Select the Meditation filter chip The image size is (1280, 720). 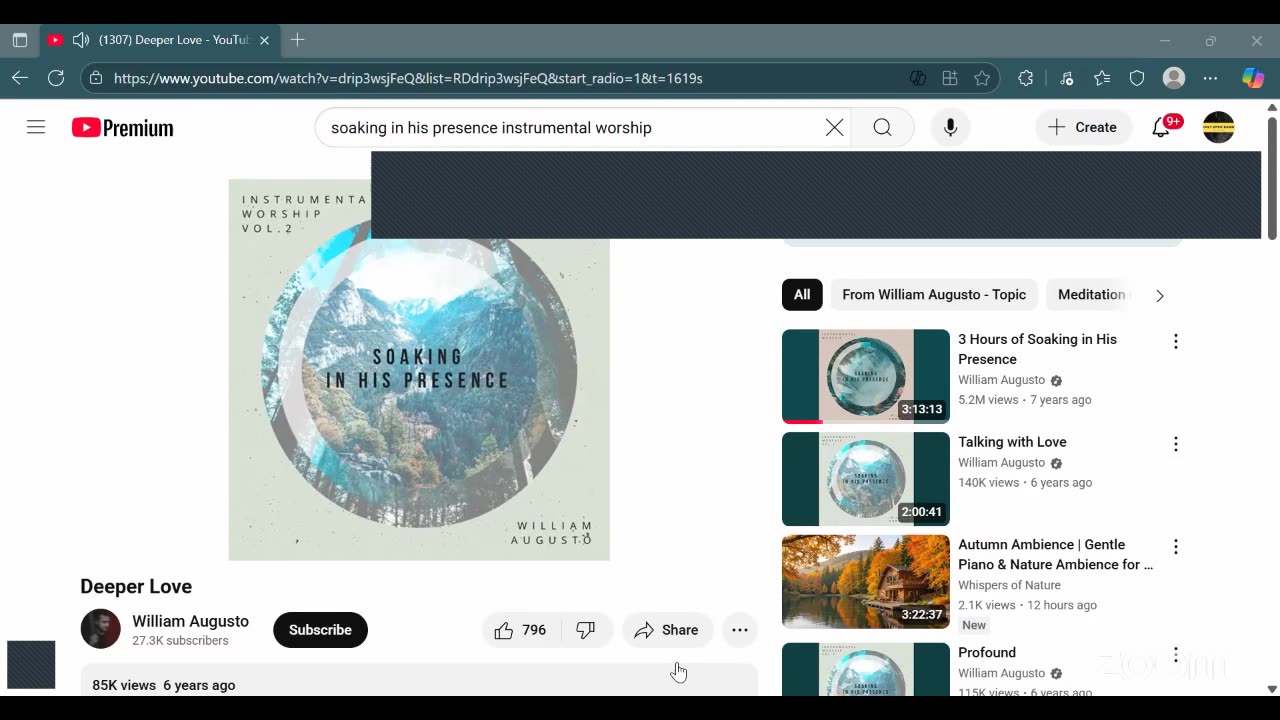[1090, 295]
